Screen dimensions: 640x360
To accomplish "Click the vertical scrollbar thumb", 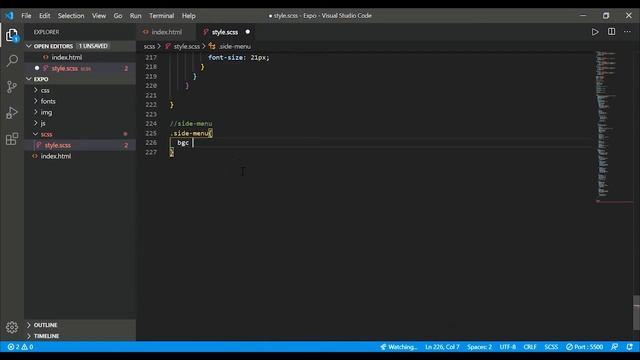I will (x=636, y=313).
